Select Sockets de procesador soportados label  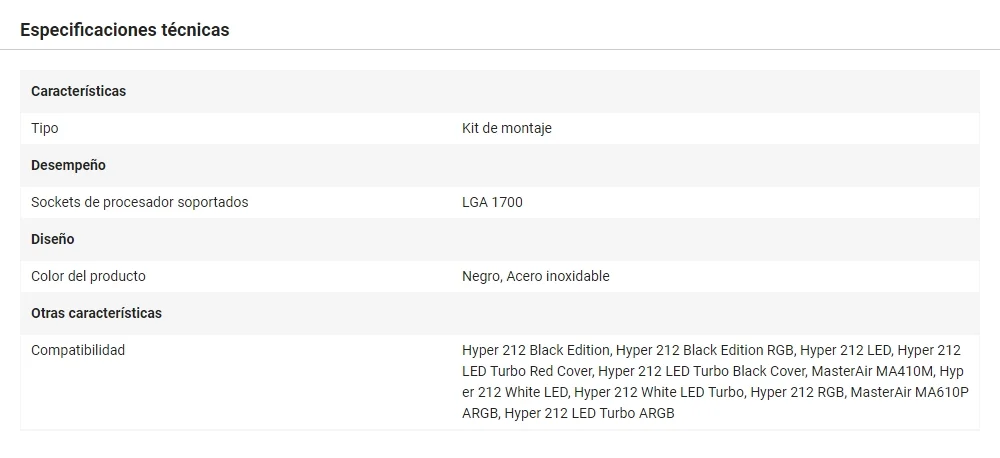(139, 202)
